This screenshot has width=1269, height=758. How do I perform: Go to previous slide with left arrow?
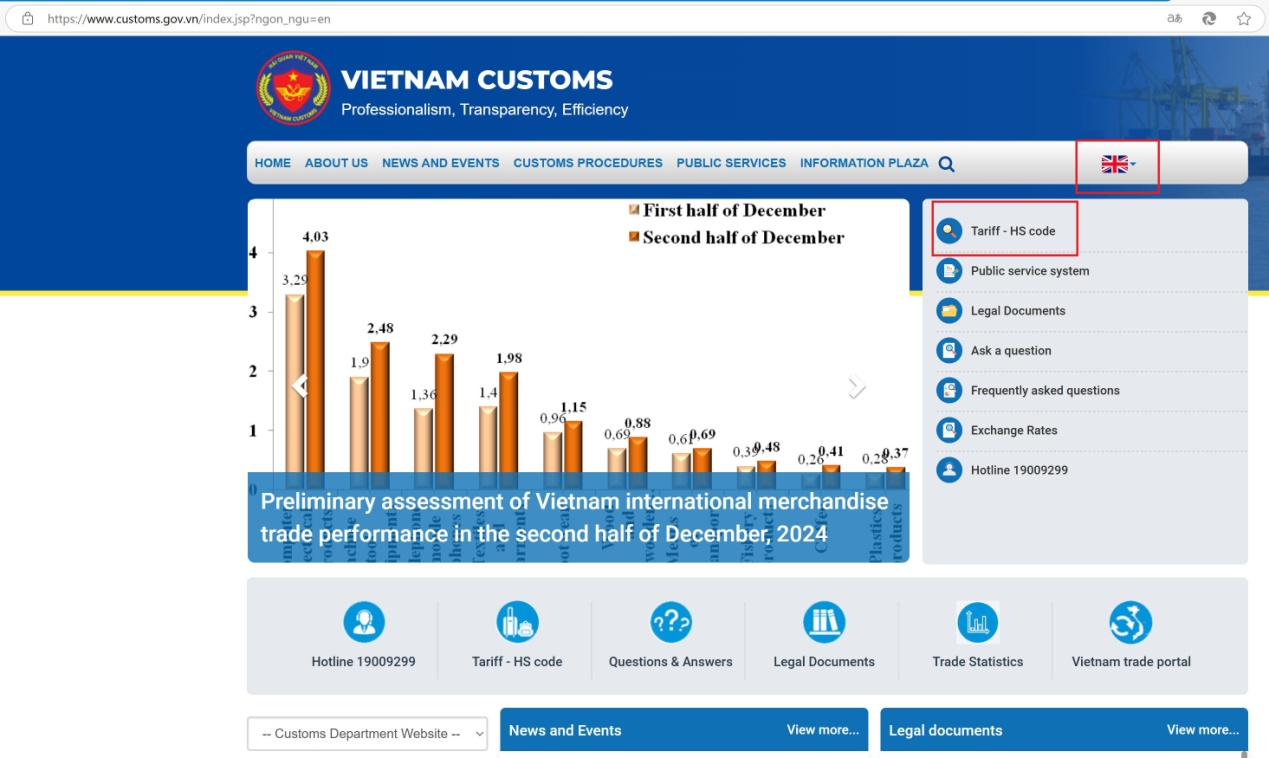pyautogui.click(x=299, y=386)
